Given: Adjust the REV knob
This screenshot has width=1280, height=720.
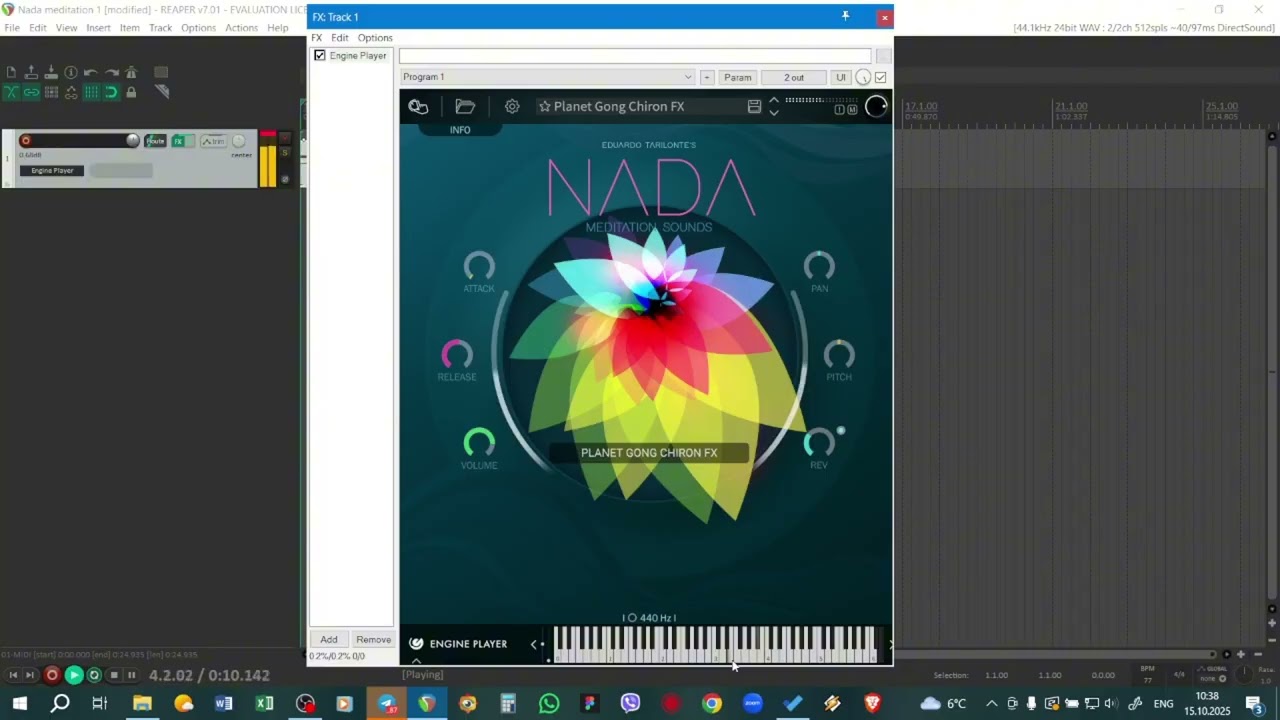Looking at the screenshot, I should click(819, 442).
